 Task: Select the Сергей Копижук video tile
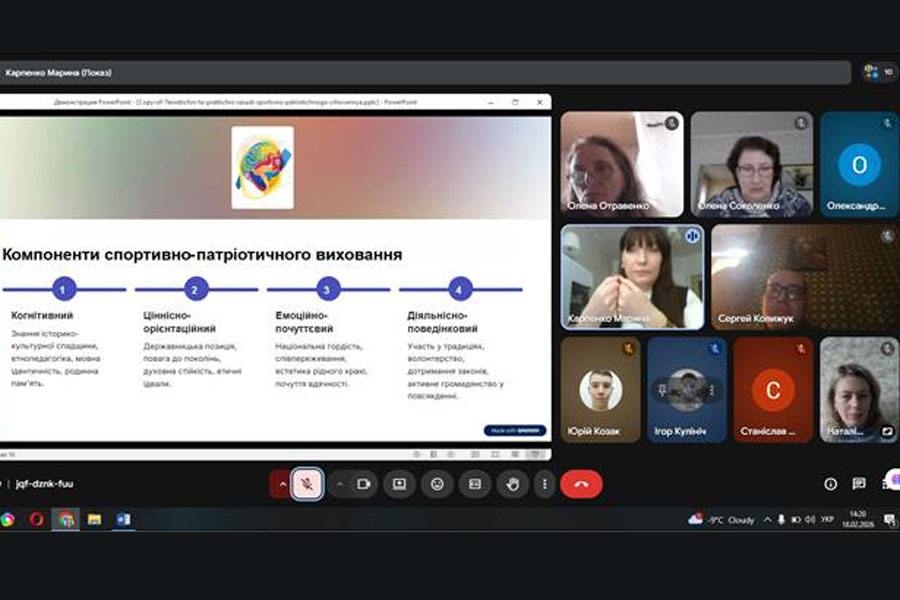coord(805,277)
